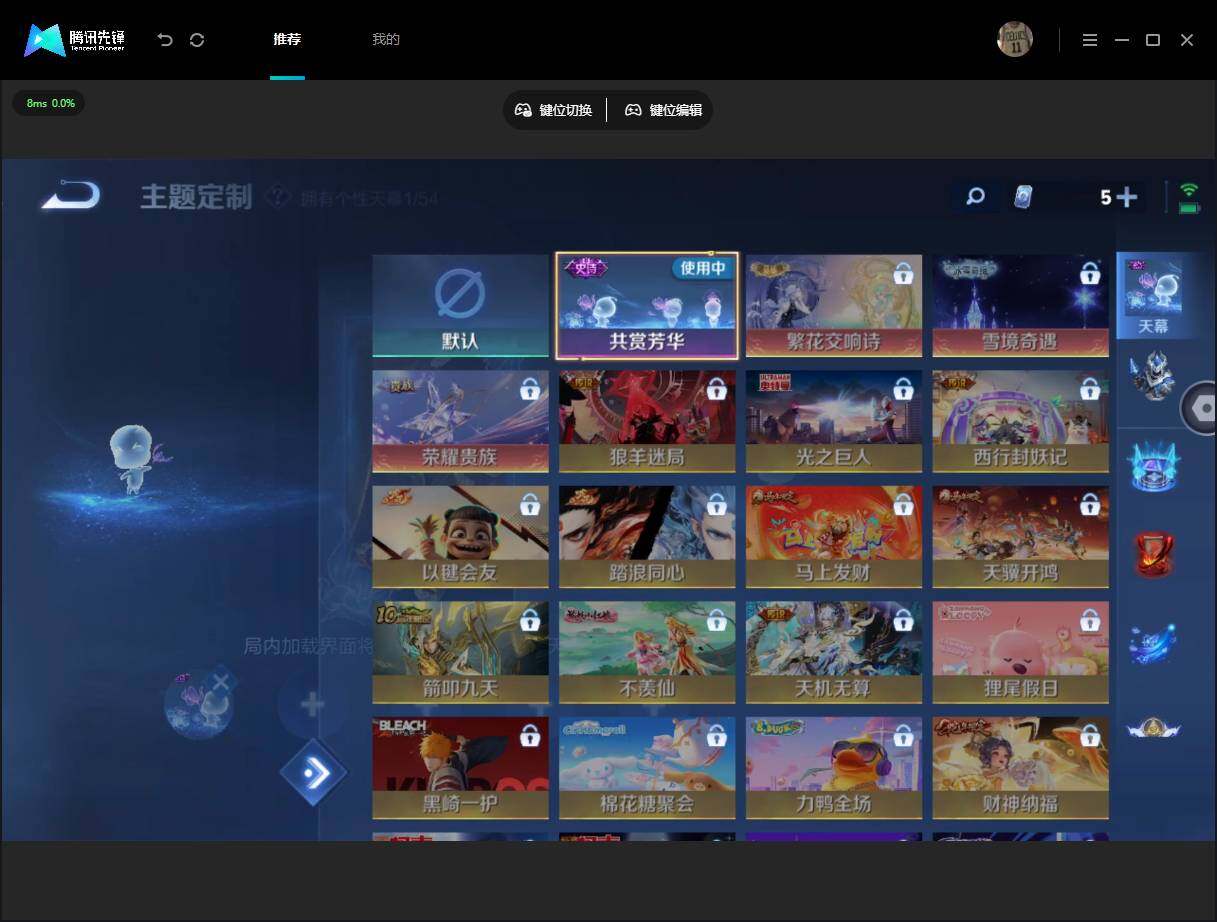
Task: Switch to the 推荐 tab
Action: click(287, 40)
